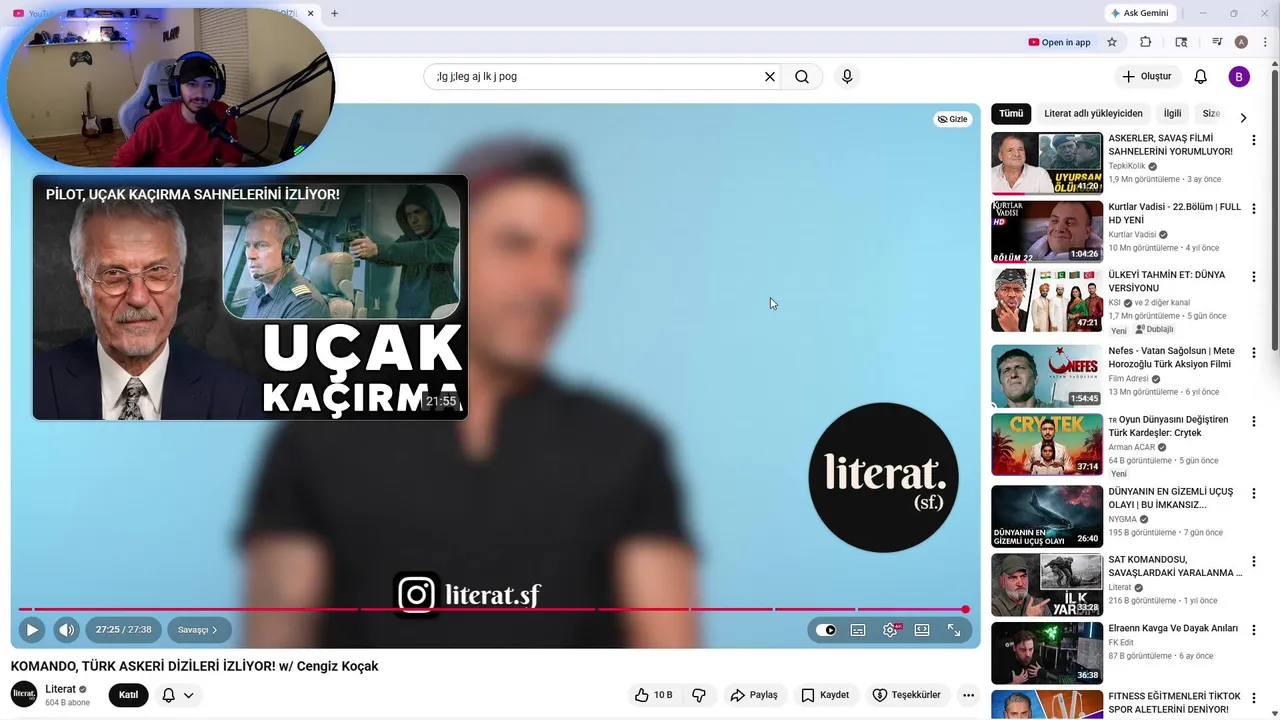Open options for Kurtlar Vadisi 22.Bölüm video

click(1254, 209)
